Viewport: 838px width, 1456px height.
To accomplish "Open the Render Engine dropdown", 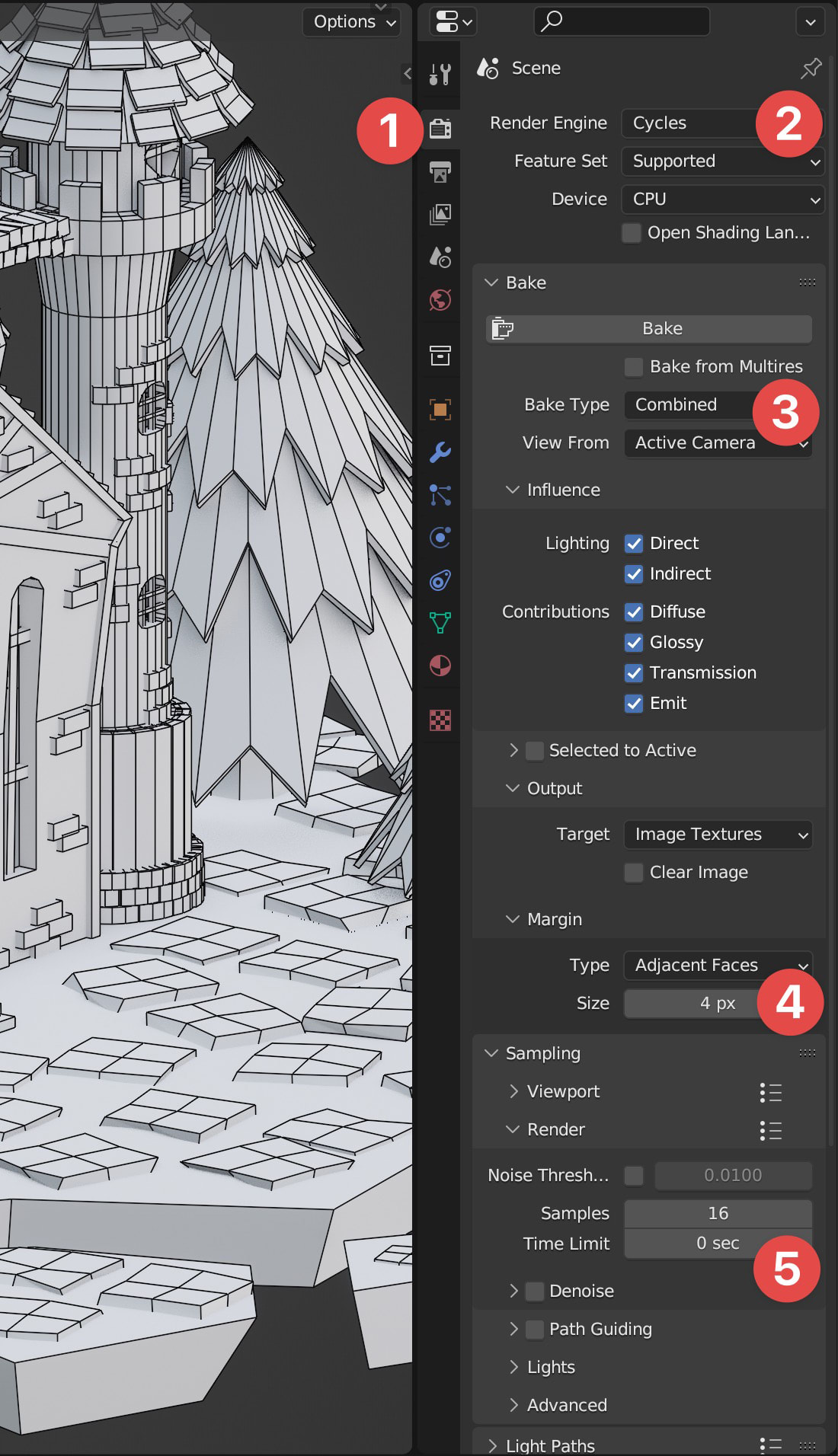I will pos(723,123).
